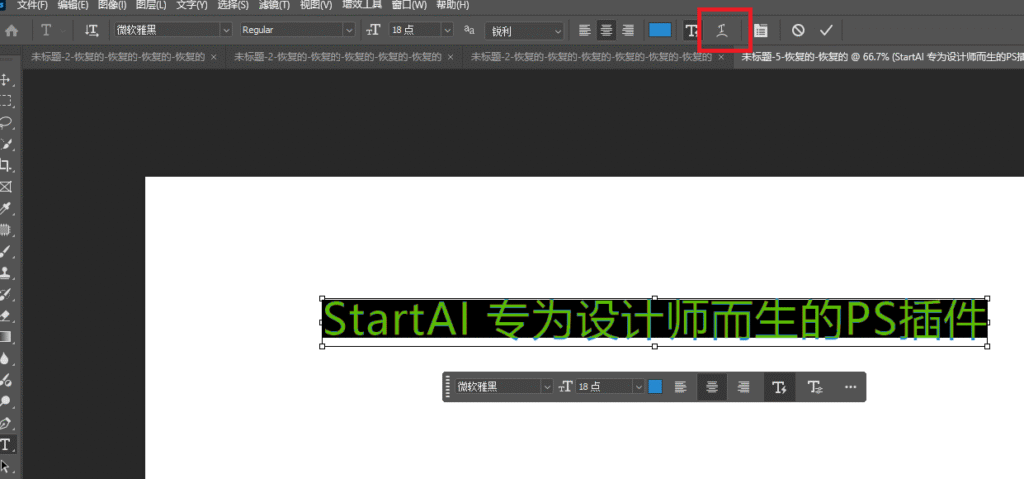Image resolution: width=1024 pixels, height=479 pixels.
Task: Open the 编辑(E) menu
Action: (73, 5)
